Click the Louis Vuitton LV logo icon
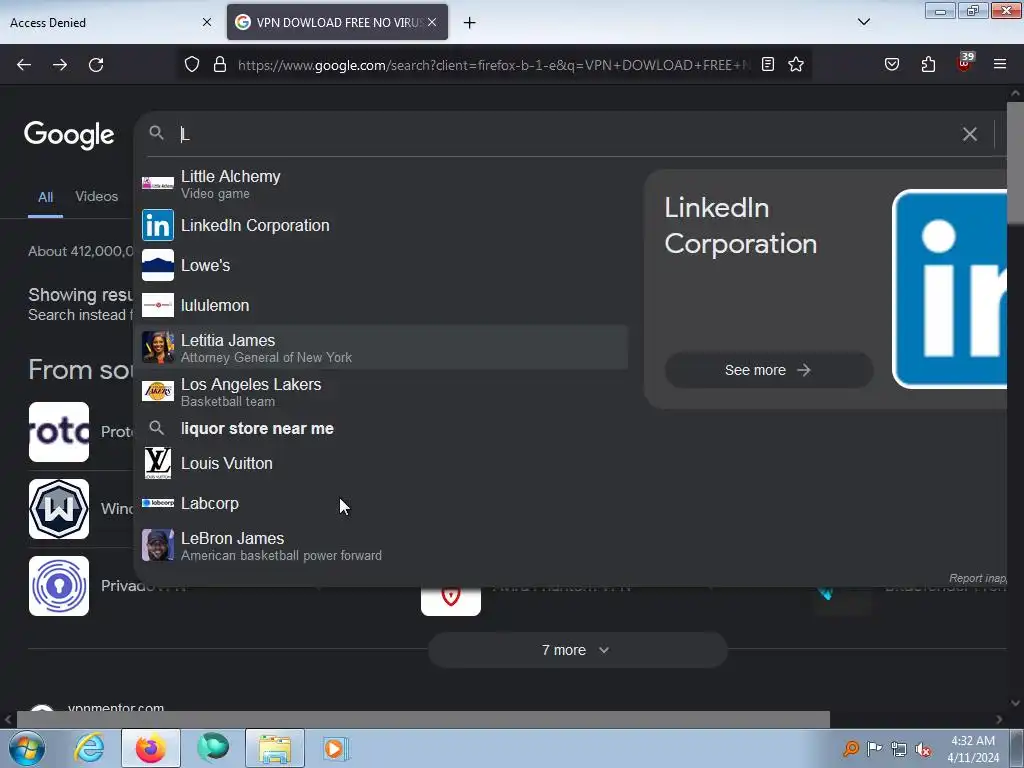1024x768 pixels. [158, 463]
